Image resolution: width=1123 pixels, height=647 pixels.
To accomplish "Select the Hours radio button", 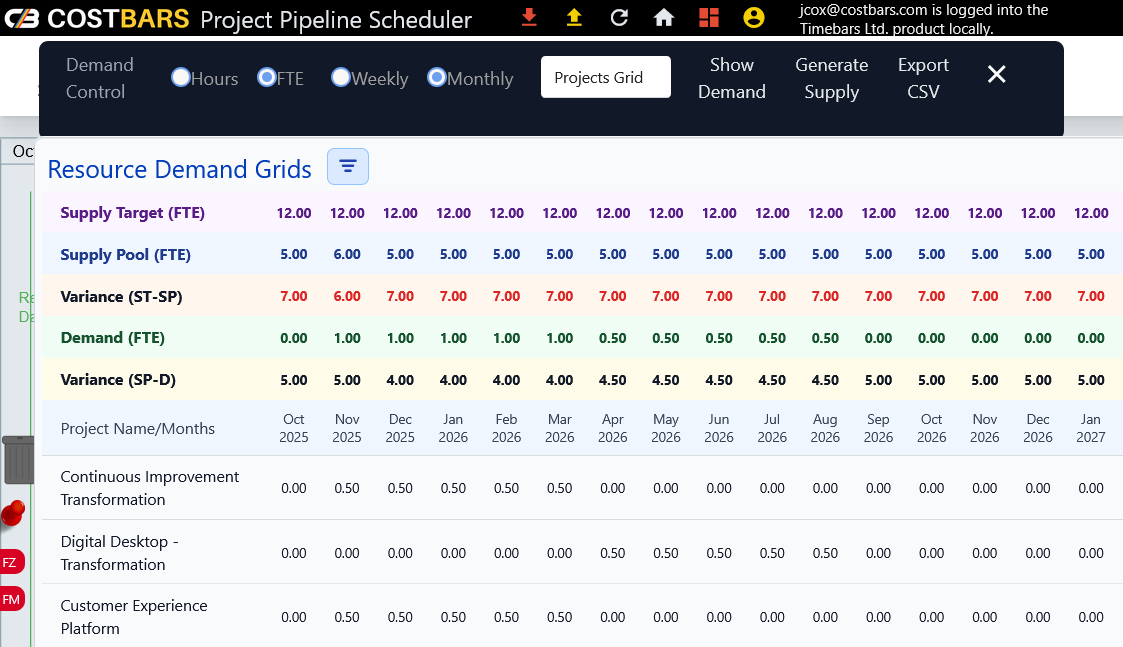I will [181, 77].
